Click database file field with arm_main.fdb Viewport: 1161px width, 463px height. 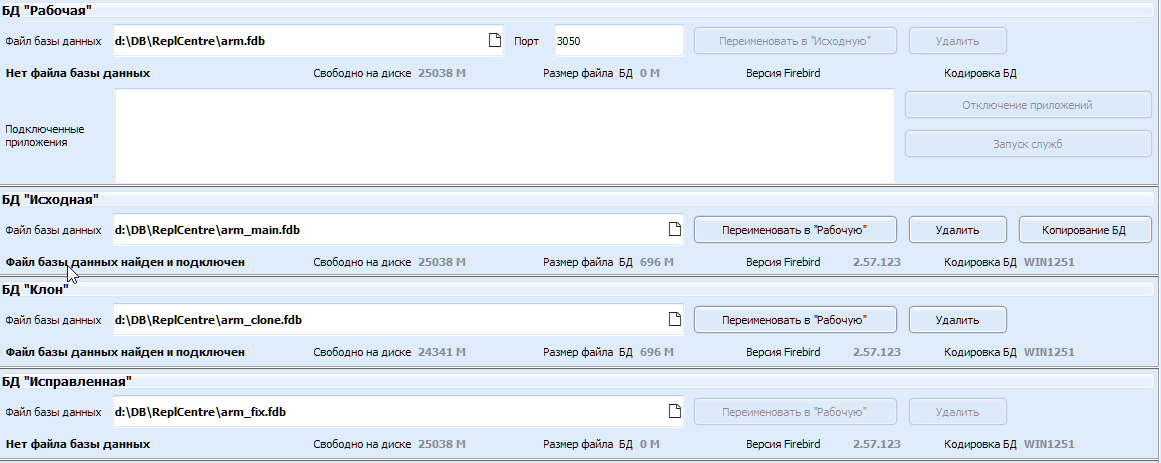(x=398, y=230)
